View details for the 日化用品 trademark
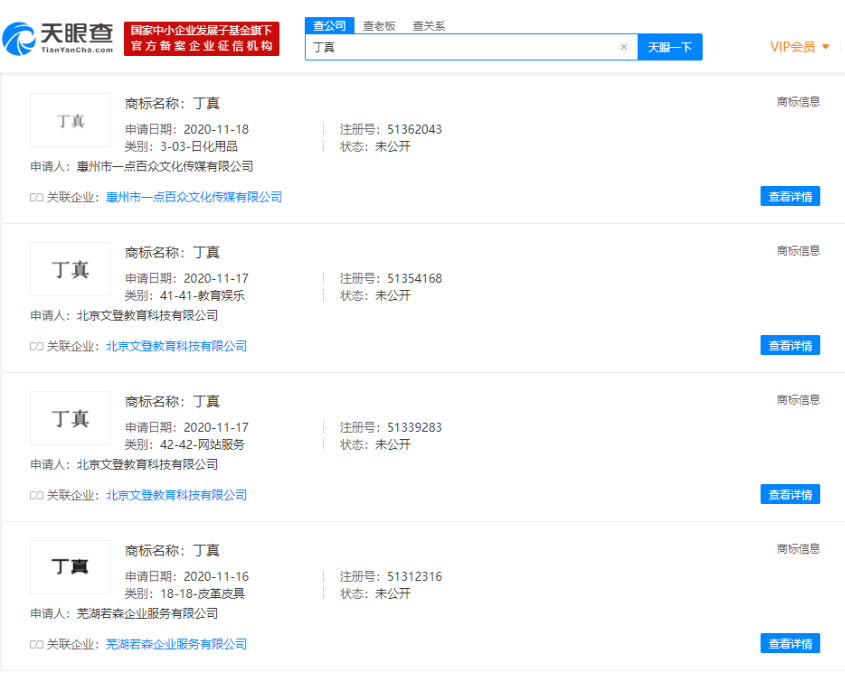The height and width of the screenshot is (676, 845). pyautogui.click(x=790, y=196)
